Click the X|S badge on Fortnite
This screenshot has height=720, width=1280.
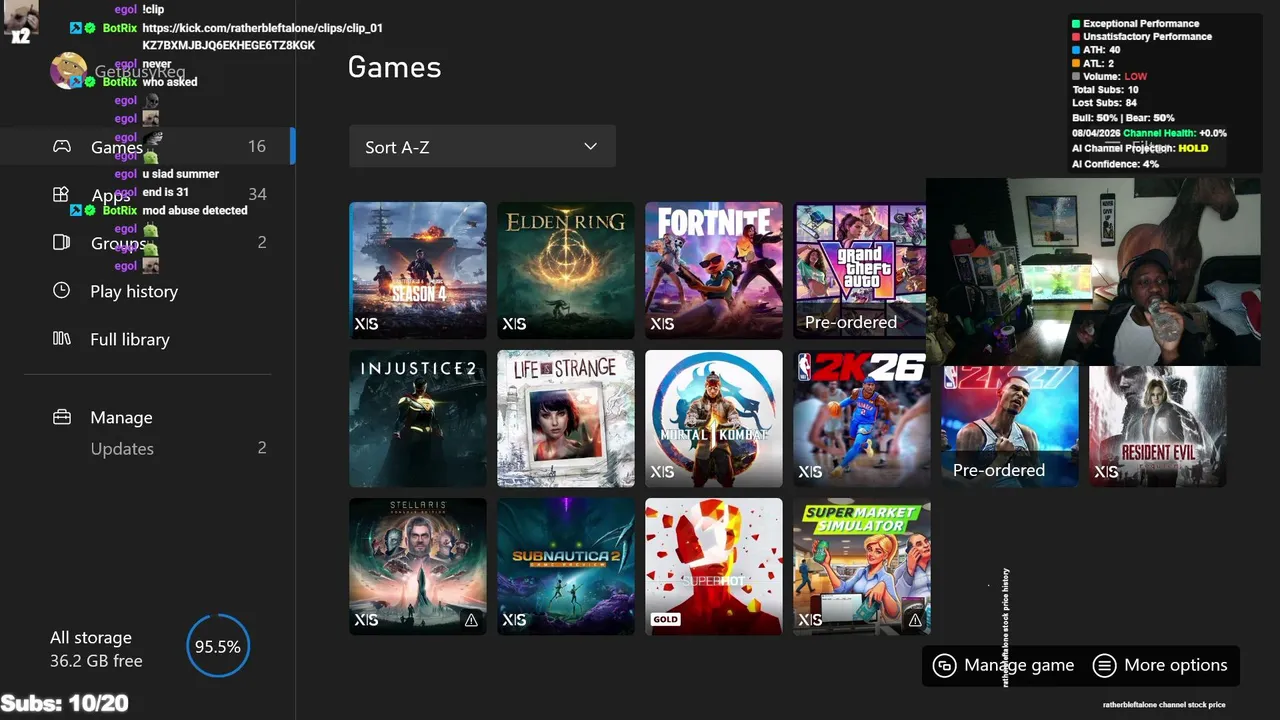(662, 324)
